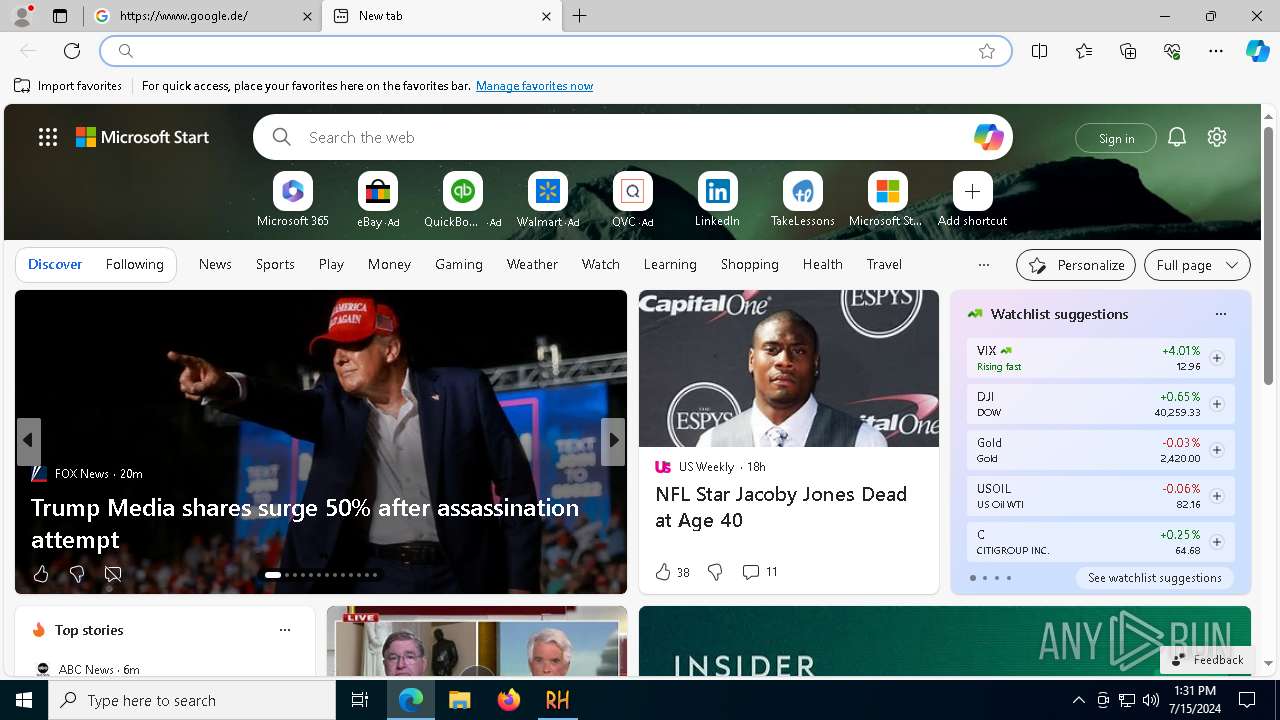Show hidden system tray icons
The width and height of the screenshot is (1280, 720).
(1078, 700)
